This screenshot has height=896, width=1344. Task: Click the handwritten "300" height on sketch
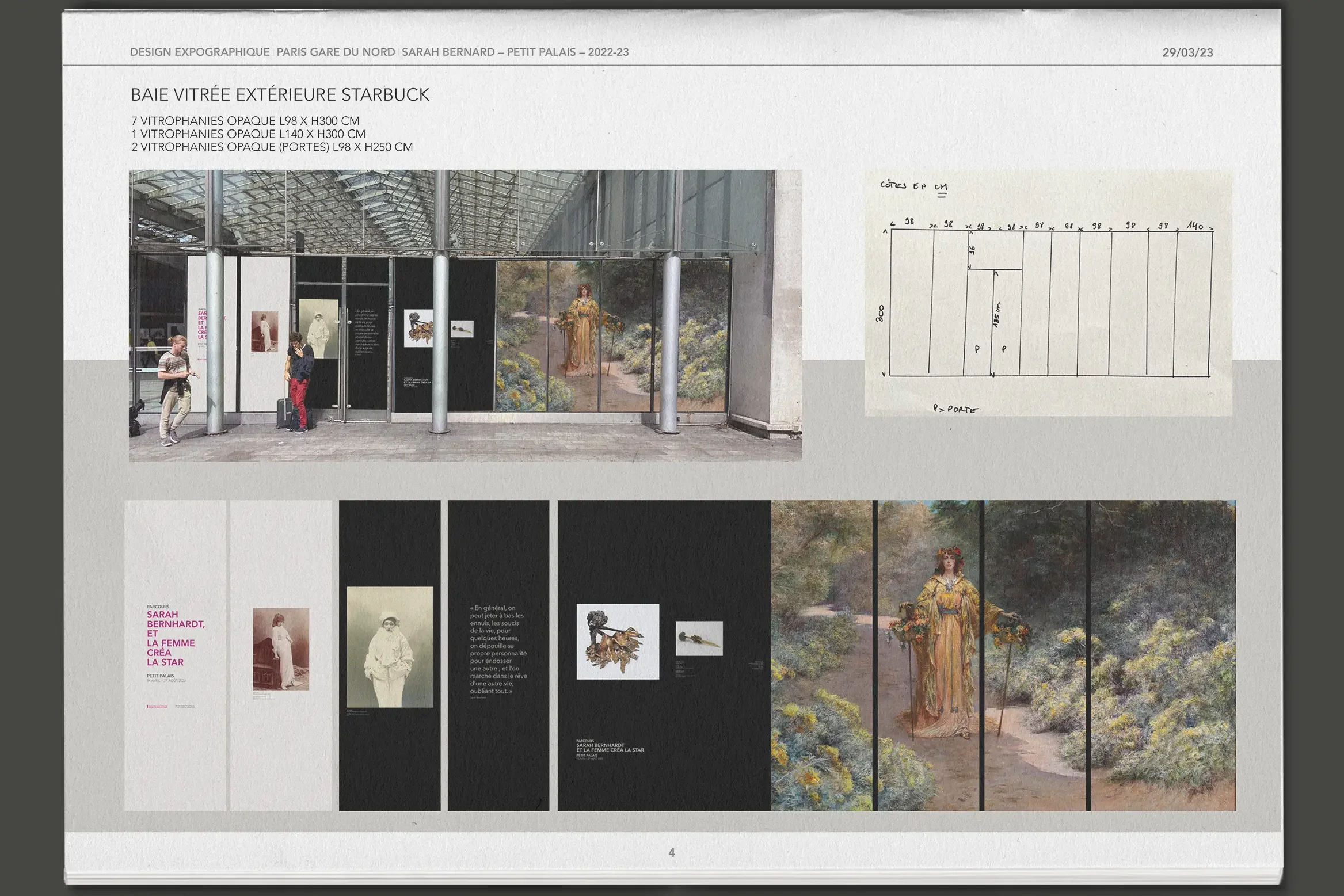[881, 313]
